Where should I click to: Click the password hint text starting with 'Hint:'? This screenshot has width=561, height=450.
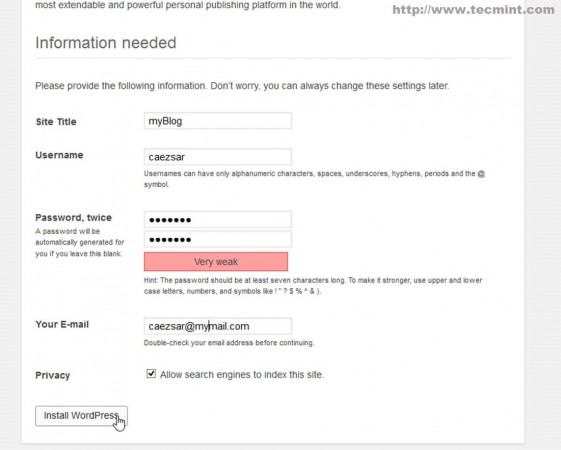pos(313,285)
